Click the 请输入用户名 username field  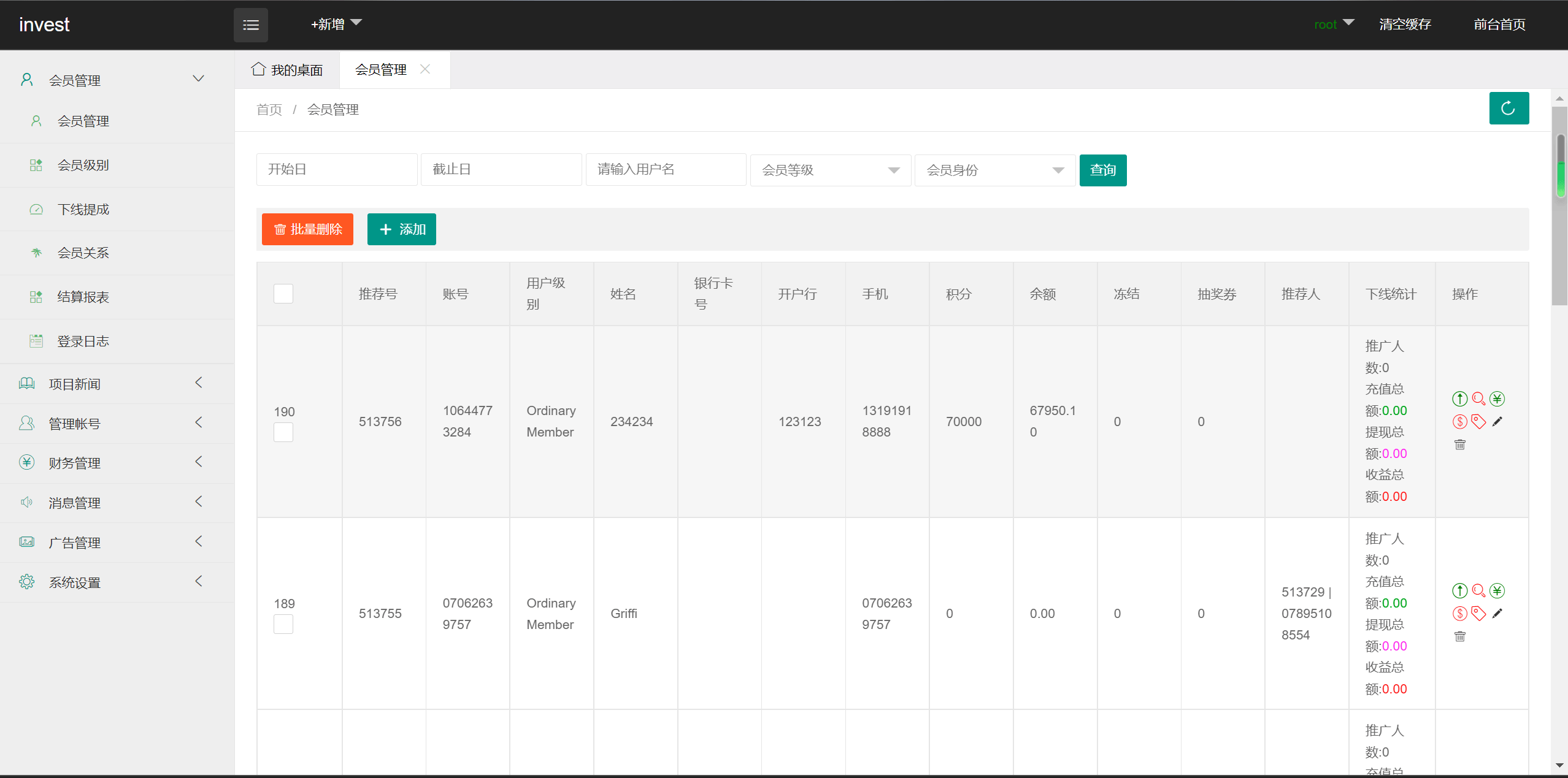click(x=666, y=169)
